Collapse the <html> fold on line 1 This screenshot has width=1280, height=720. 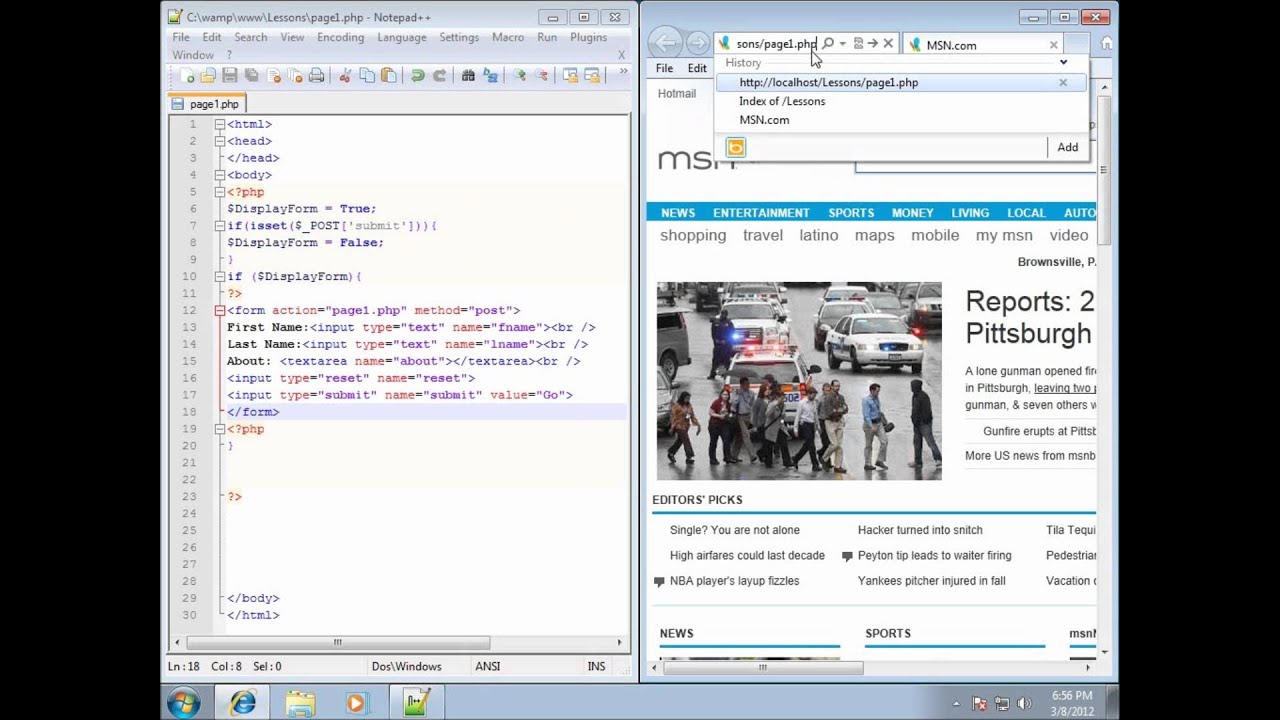point(219,124)
